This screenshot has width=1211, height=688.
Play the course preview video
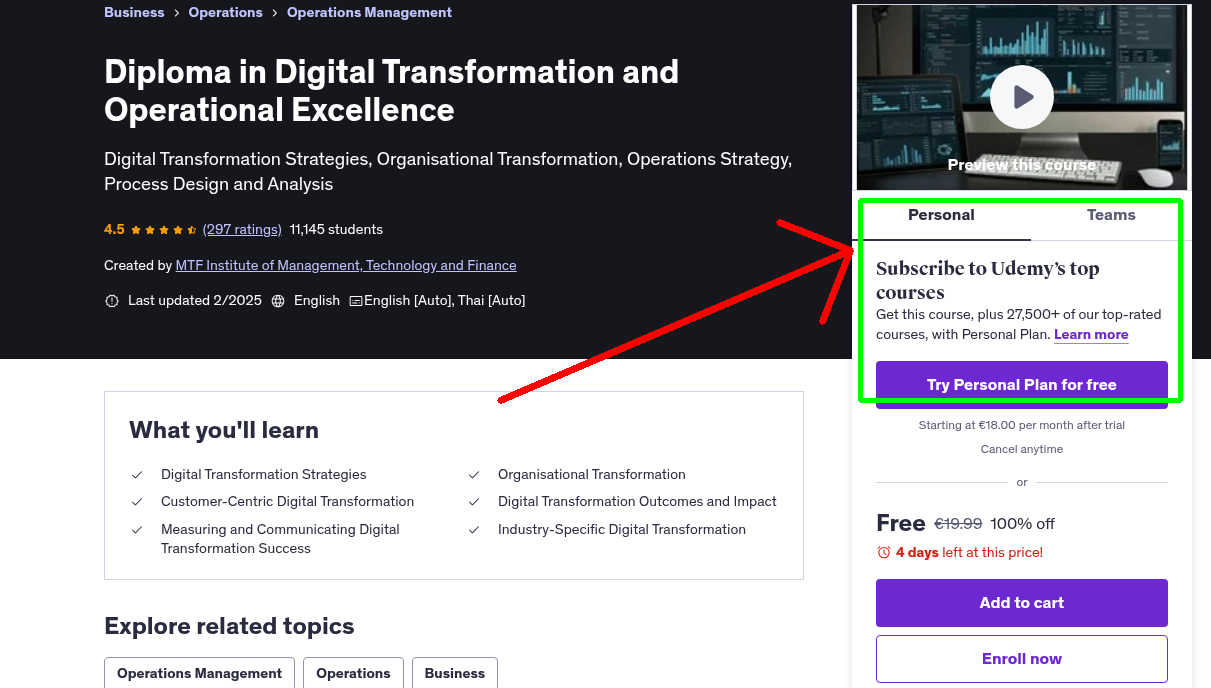[1022, 97]
